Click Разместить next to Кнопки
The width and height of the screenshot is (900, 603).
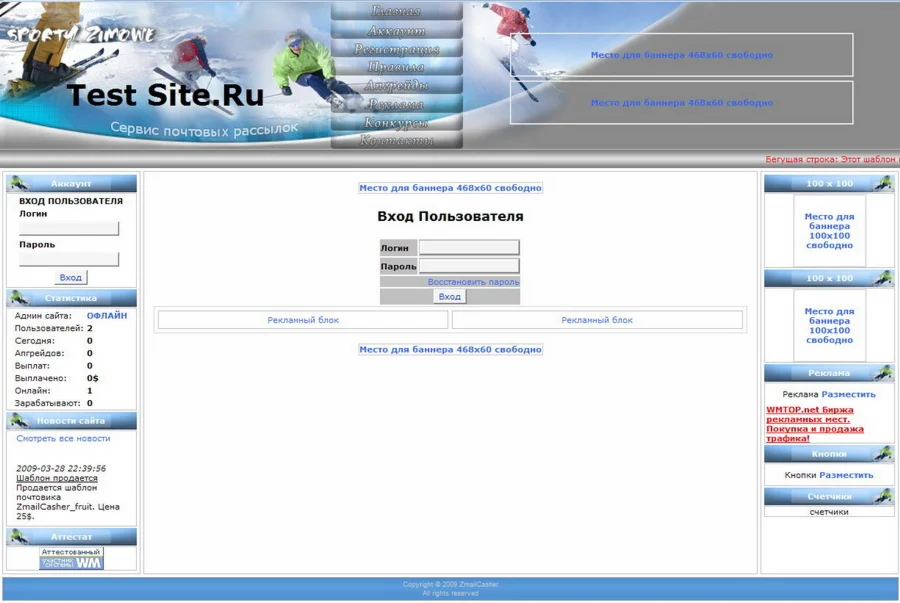click(846, 475)
